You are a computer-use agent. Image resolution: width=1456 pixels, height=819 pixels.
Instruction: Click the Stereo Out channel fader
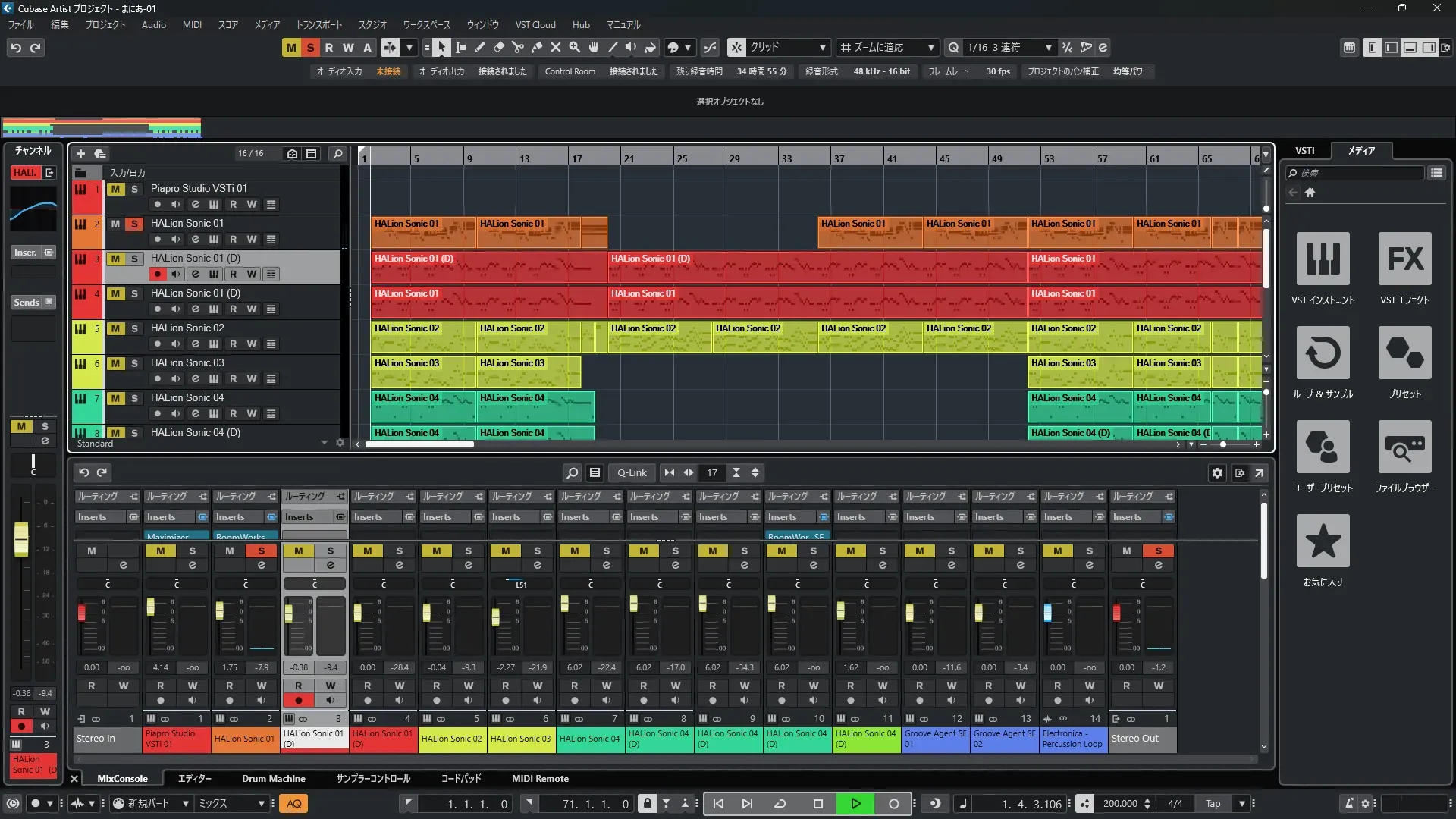(1116, 613)
